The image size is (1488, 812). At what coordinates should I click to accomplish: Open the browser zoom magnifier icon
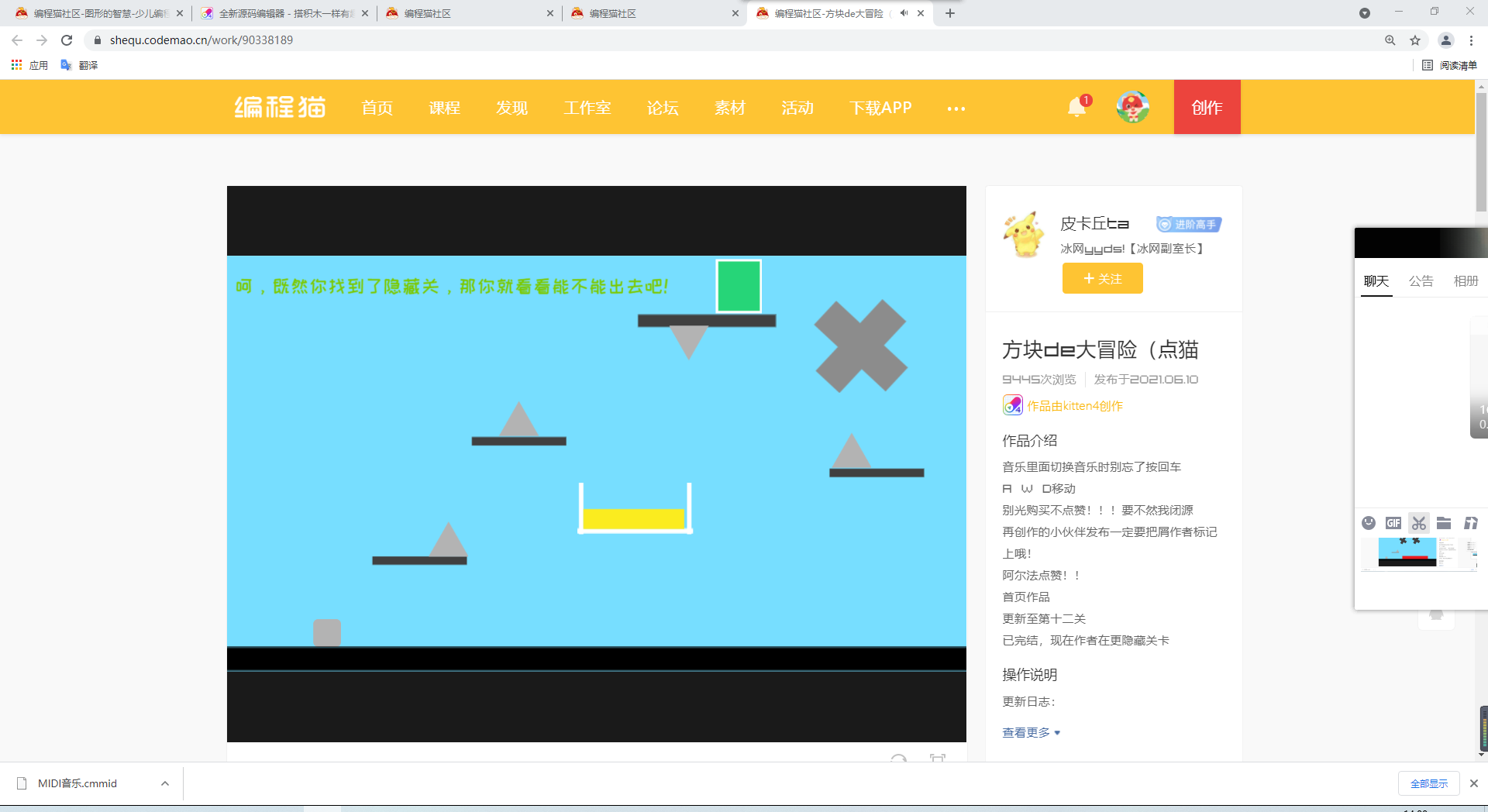pos(1390,40)
